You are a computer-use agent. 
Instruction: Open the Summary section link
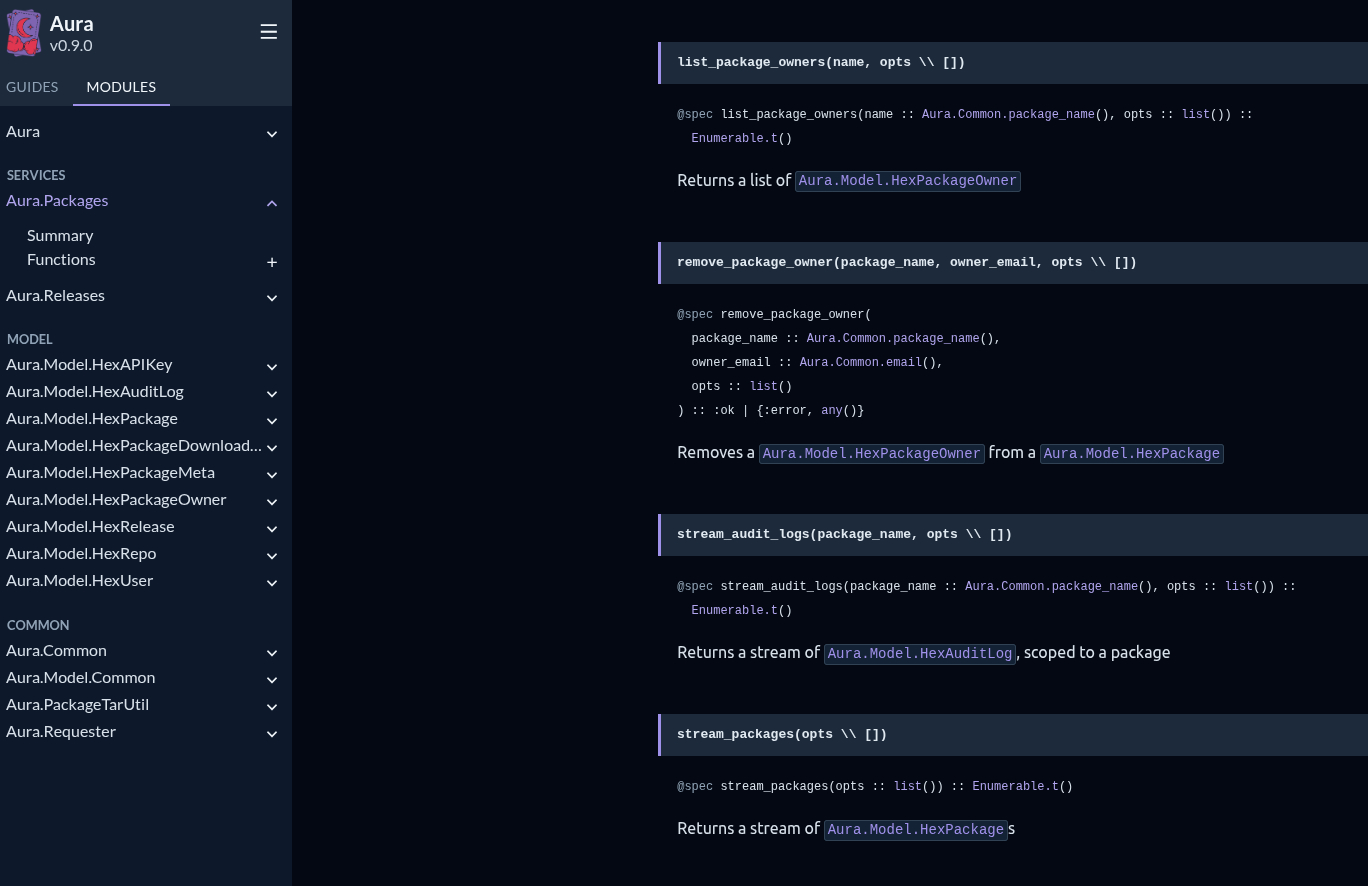coord(60,235)
